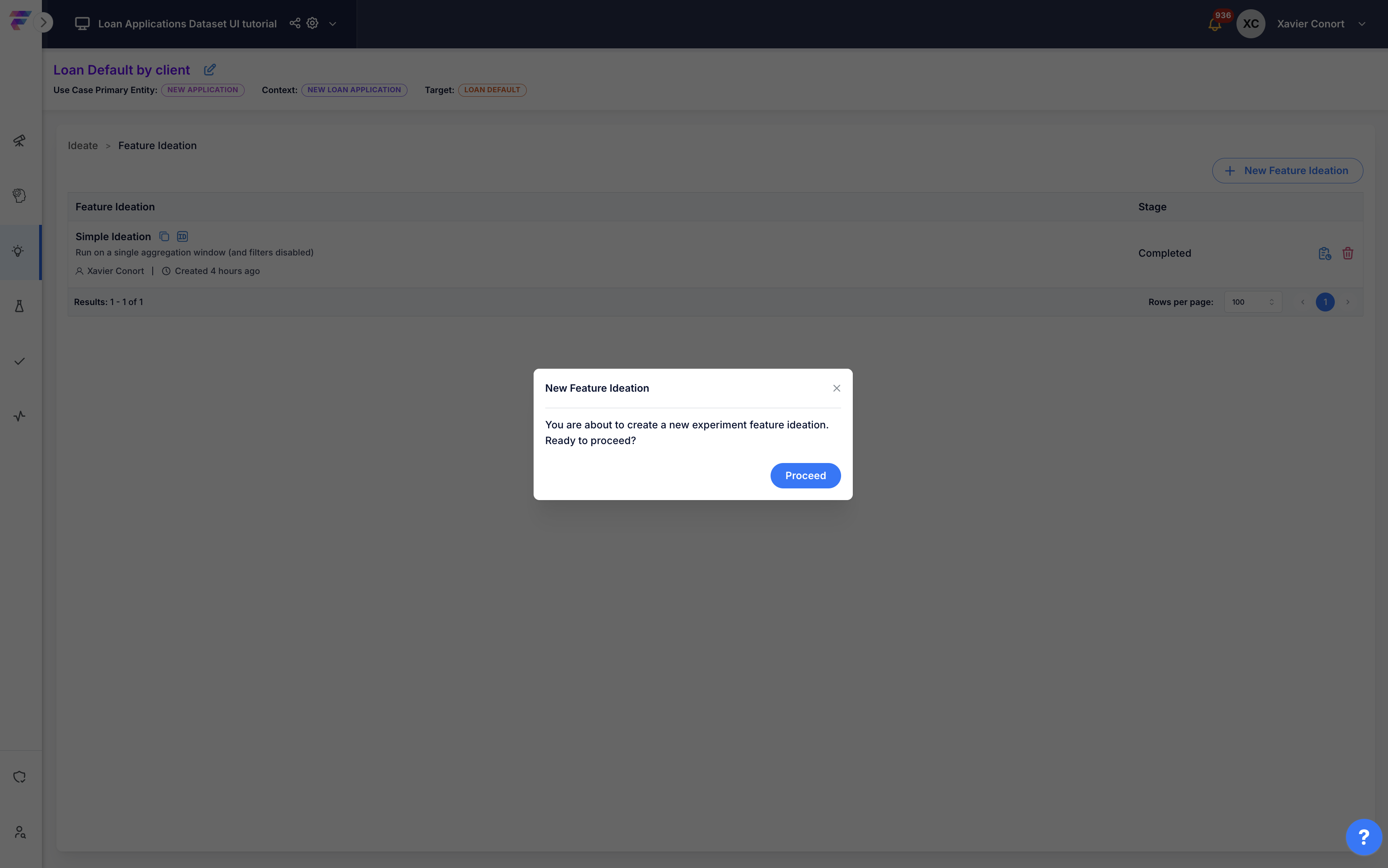Click the NEW APPLICATION entity tag
The width and height of the screenshot is (1388, 868).
click(203, 90)
